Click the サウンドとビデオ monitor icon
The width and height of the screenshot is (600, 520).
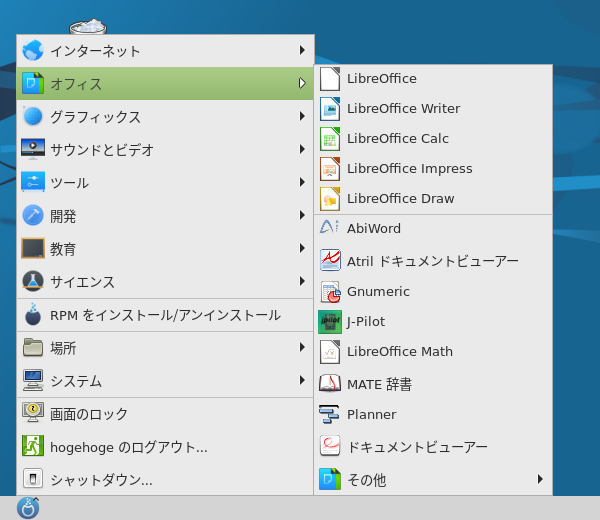tap(33, 149)
